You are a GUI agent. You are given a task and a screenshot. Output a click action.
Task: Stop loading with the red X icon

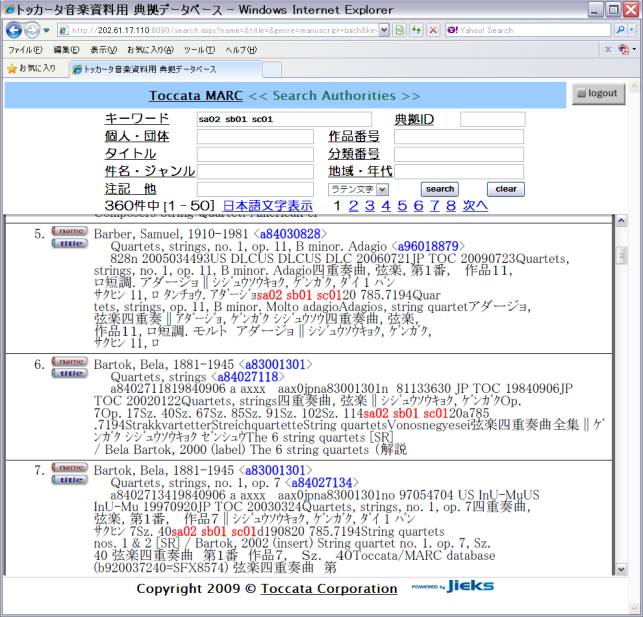click(433, 30)
